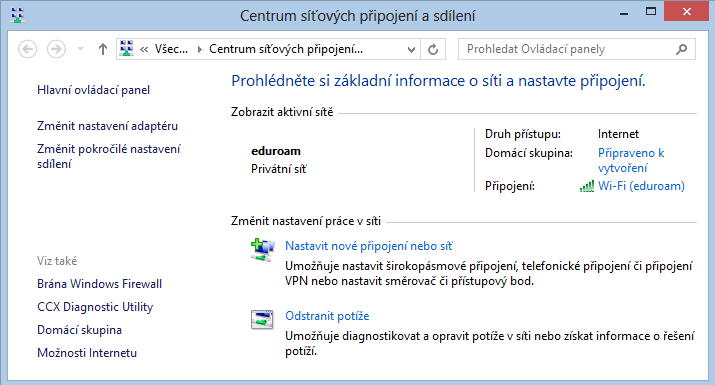Open Možnosti Internetu link

click(87, 353)
